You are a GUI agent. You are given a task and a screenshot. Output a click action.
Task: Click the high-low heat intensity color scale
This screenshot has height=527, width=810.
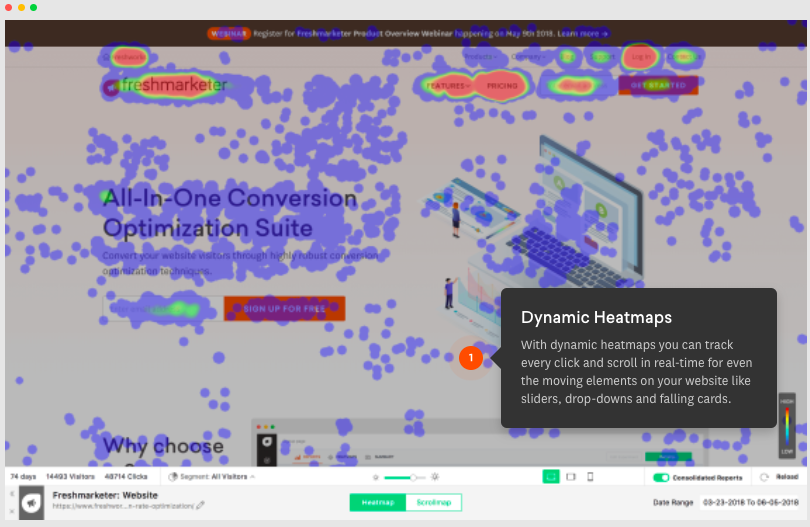click(787, 426)
